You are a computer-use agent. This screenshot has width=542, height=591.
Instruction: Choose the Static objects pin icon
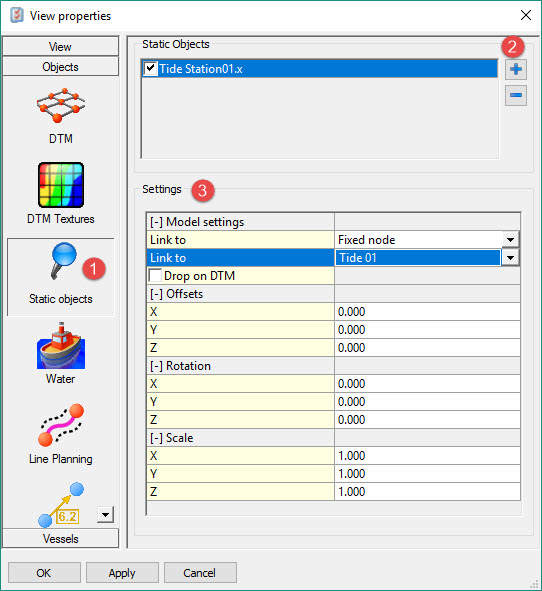63,261
